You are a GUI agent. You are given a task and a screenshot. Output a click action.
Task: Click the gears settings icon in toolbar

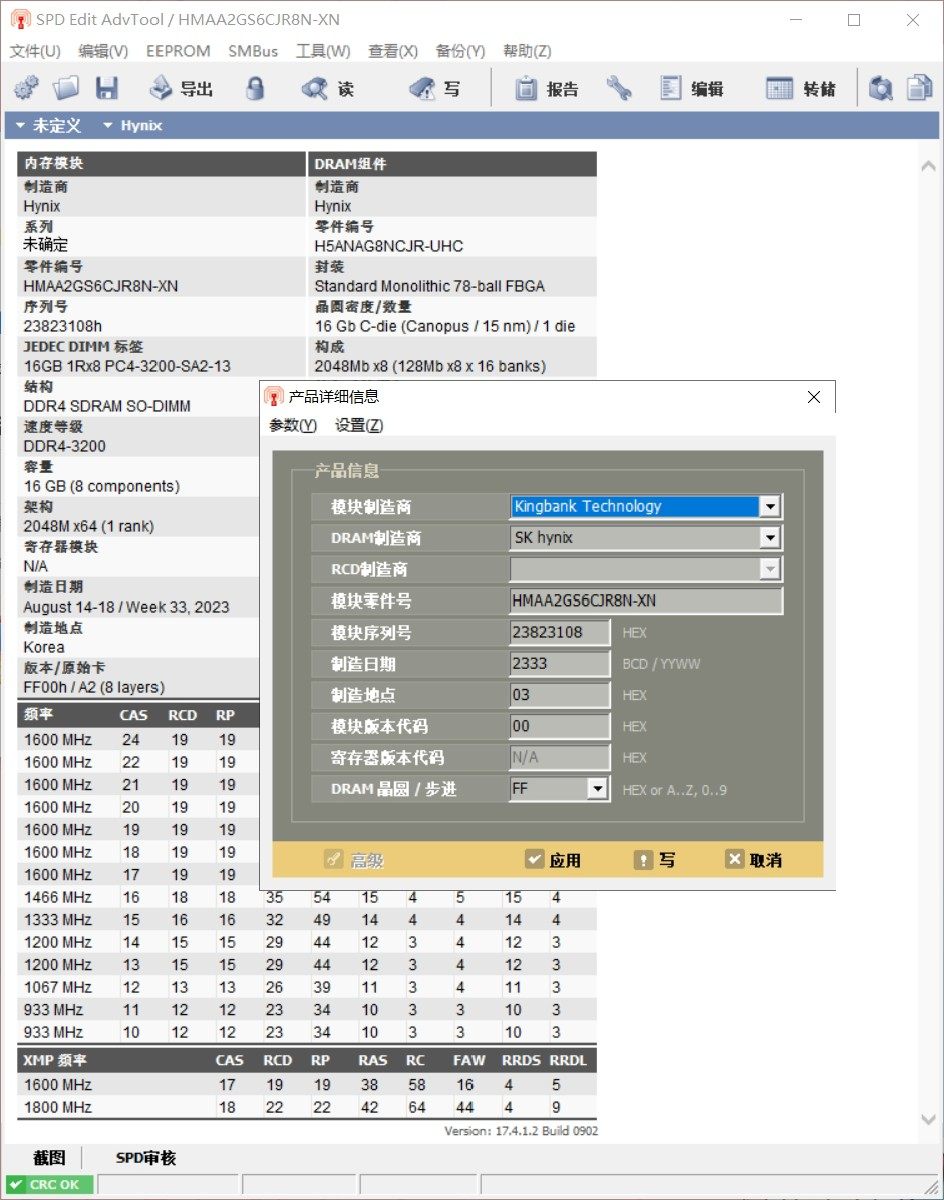tap(26, 88)
